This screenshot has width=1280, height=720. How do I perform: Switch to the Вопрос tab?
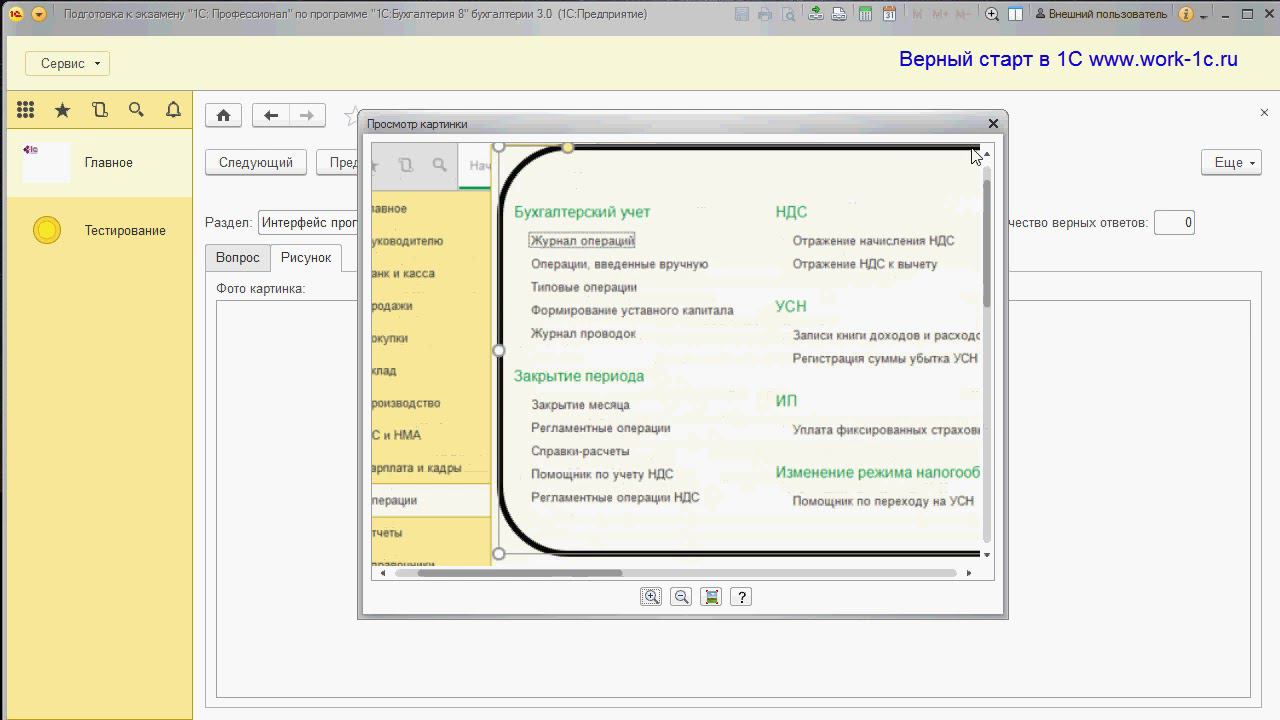tap(238, 257)
